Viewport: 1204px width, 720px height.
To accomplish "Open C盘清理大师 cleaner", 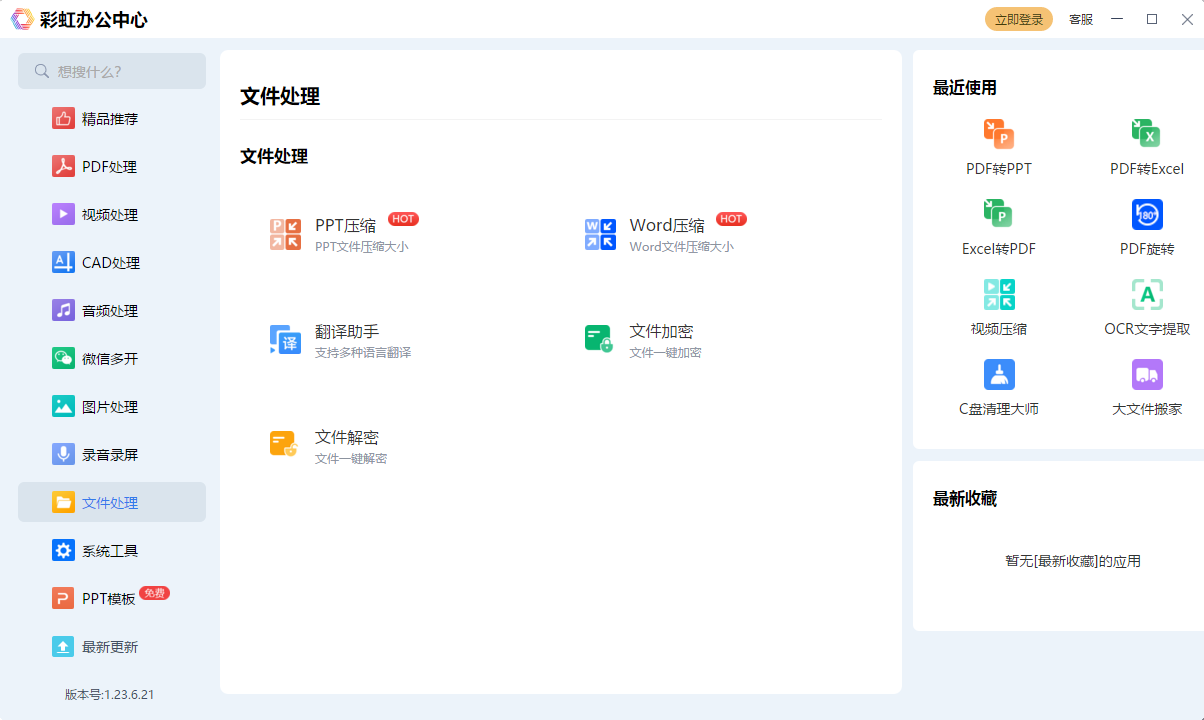I will 997,385.
